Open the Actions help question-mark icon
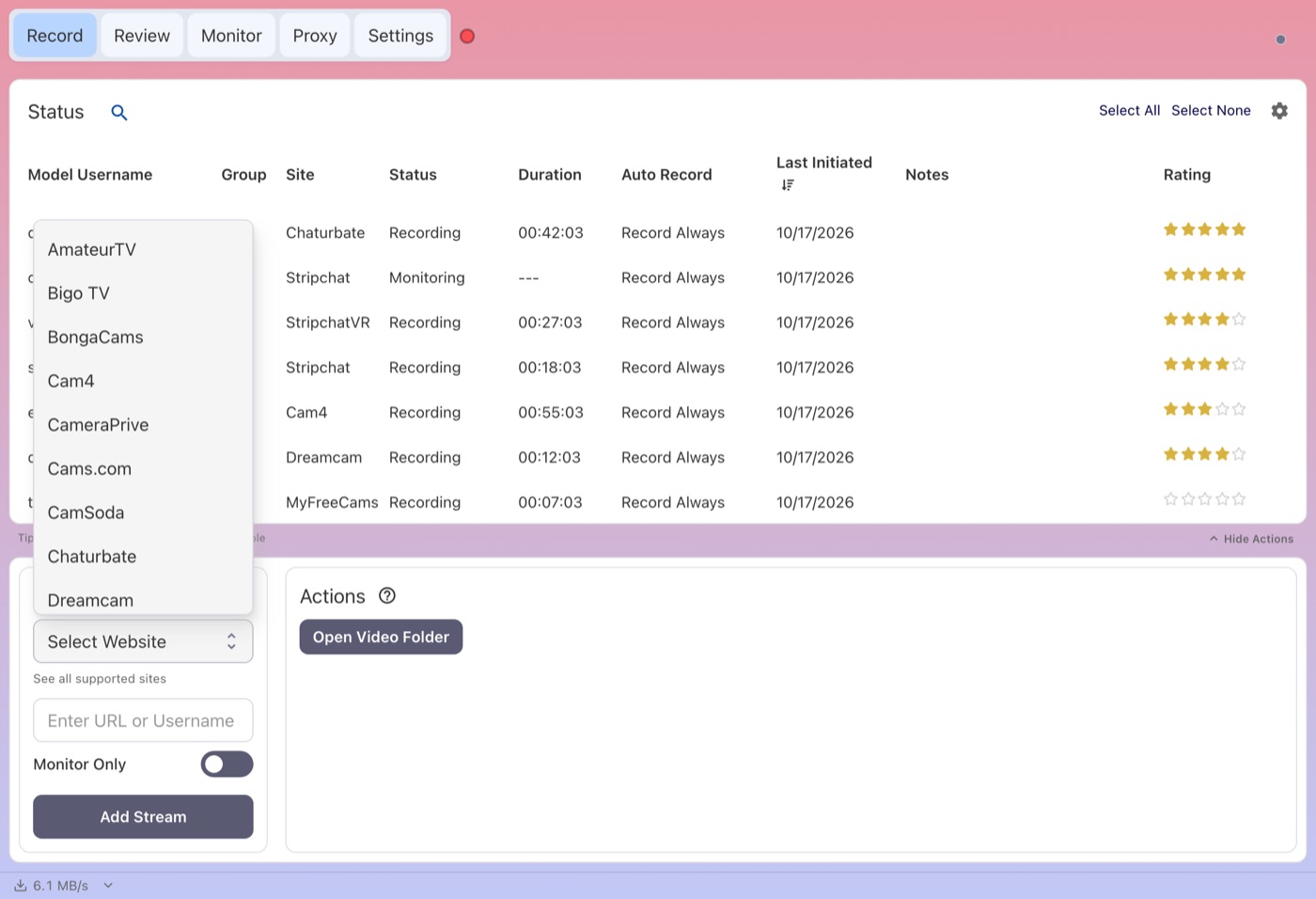This screenshot has height=899, width=1316. point(387,596)
